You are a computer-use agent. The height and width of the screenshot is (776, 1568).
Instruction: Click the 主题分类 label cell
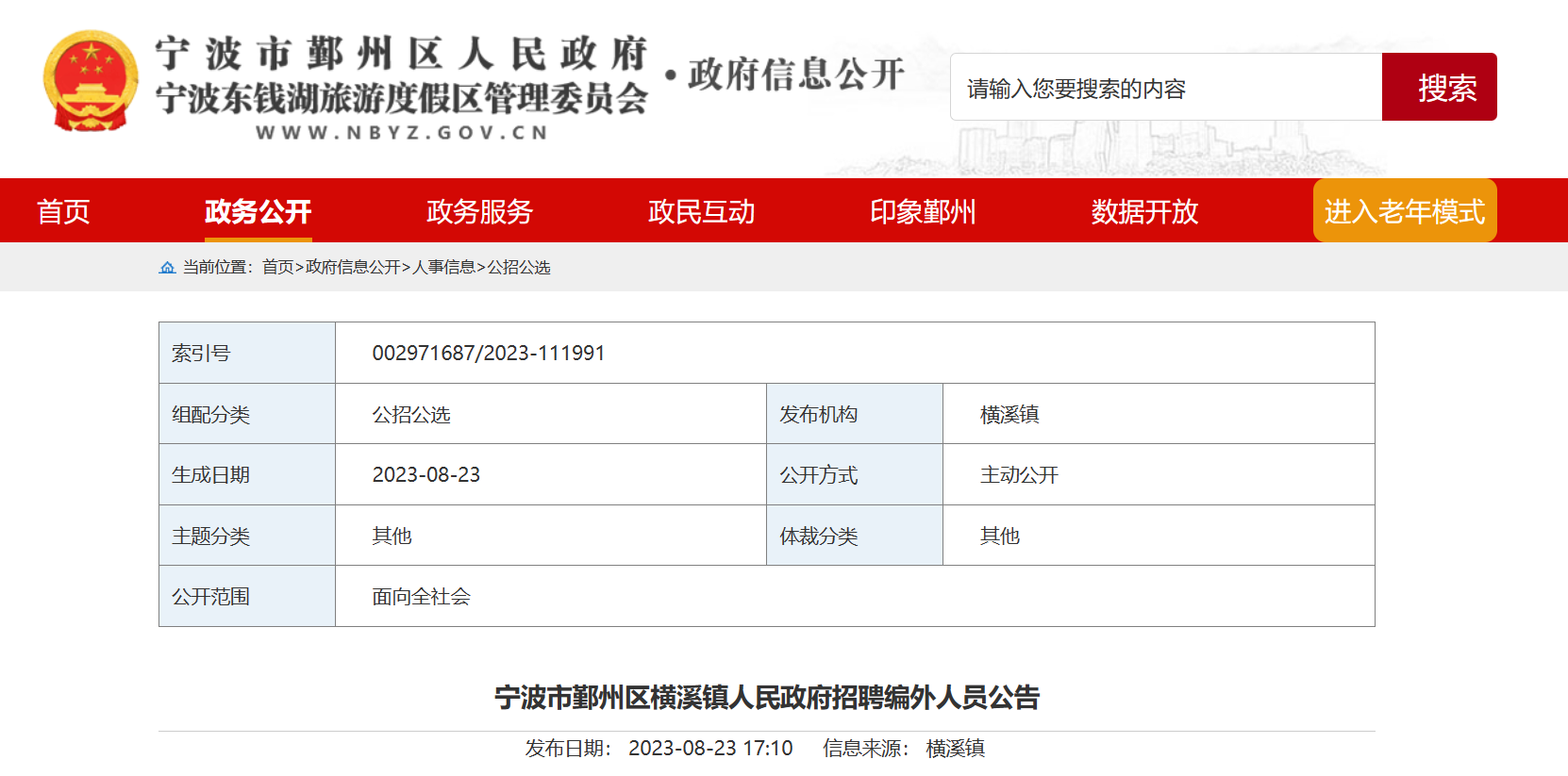pos(247,536)
